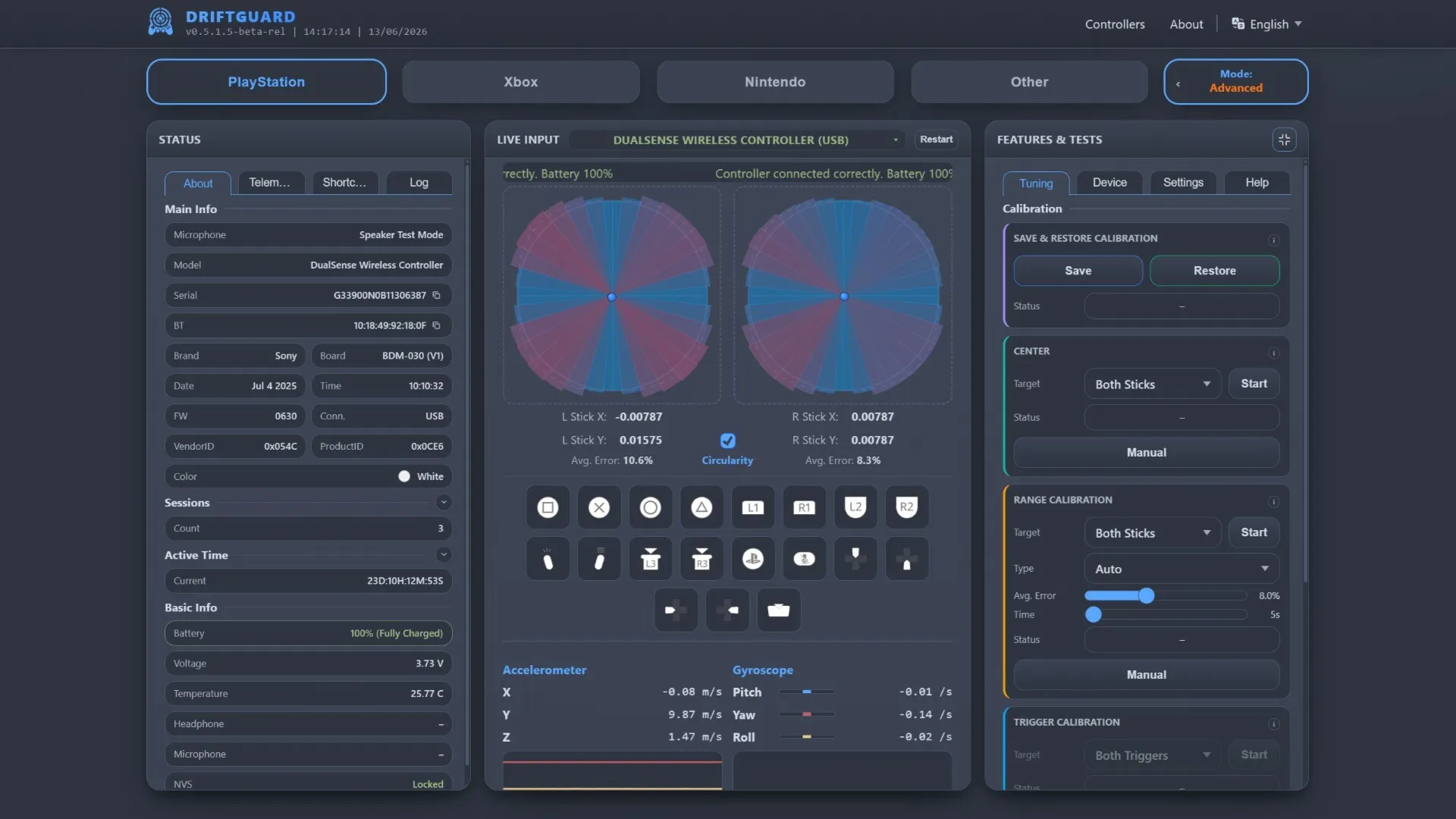1456x819 pixels.
Task: Show info for Range Calibration
Action: [x=1273, y=501]
